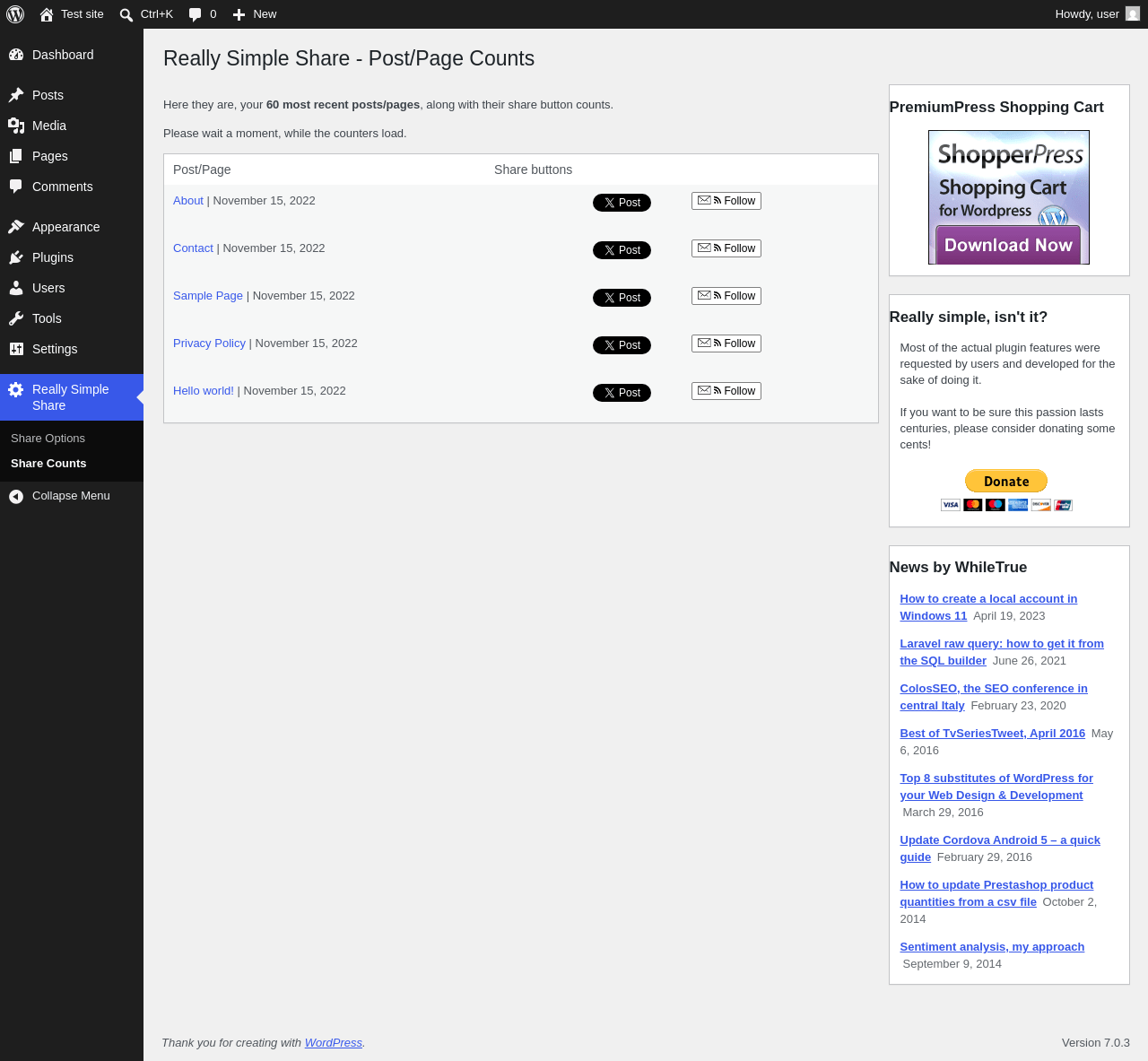This screenshot has width=1148, height=1061.
Task: Click the Plugins plug icon
Action: point(16,257)
